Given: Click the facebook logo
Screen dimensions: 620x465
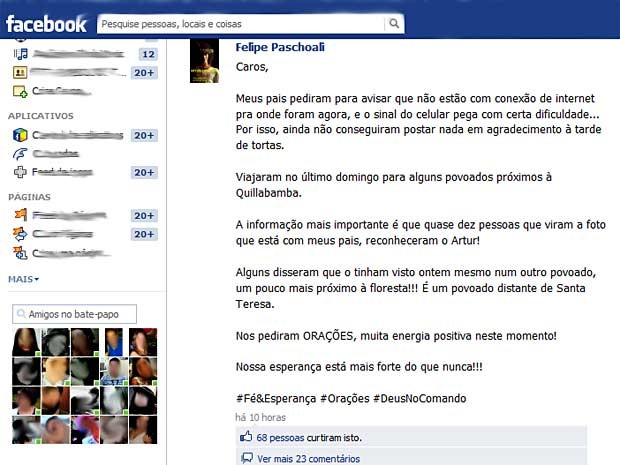Looking at the screenshot, I should 46,24.
